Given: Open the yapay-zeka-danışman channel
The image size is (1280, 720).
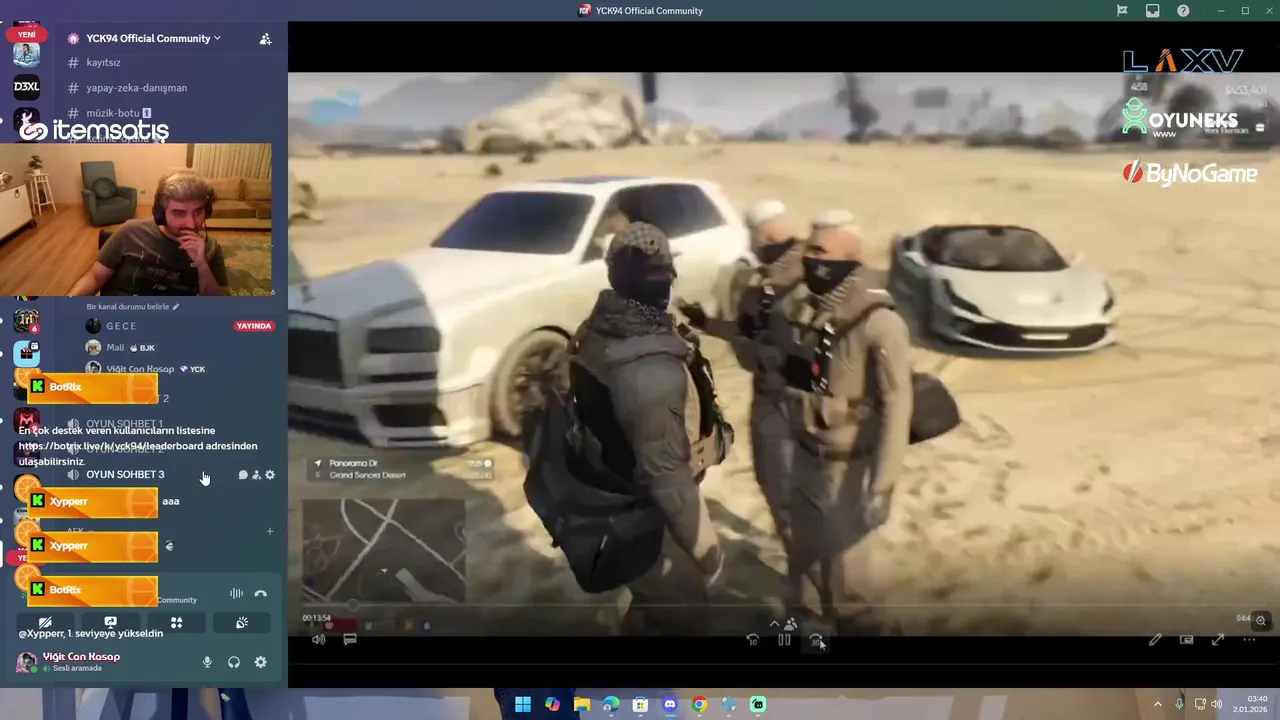Looking at the screenshot, I should click(x=136, y=87).
